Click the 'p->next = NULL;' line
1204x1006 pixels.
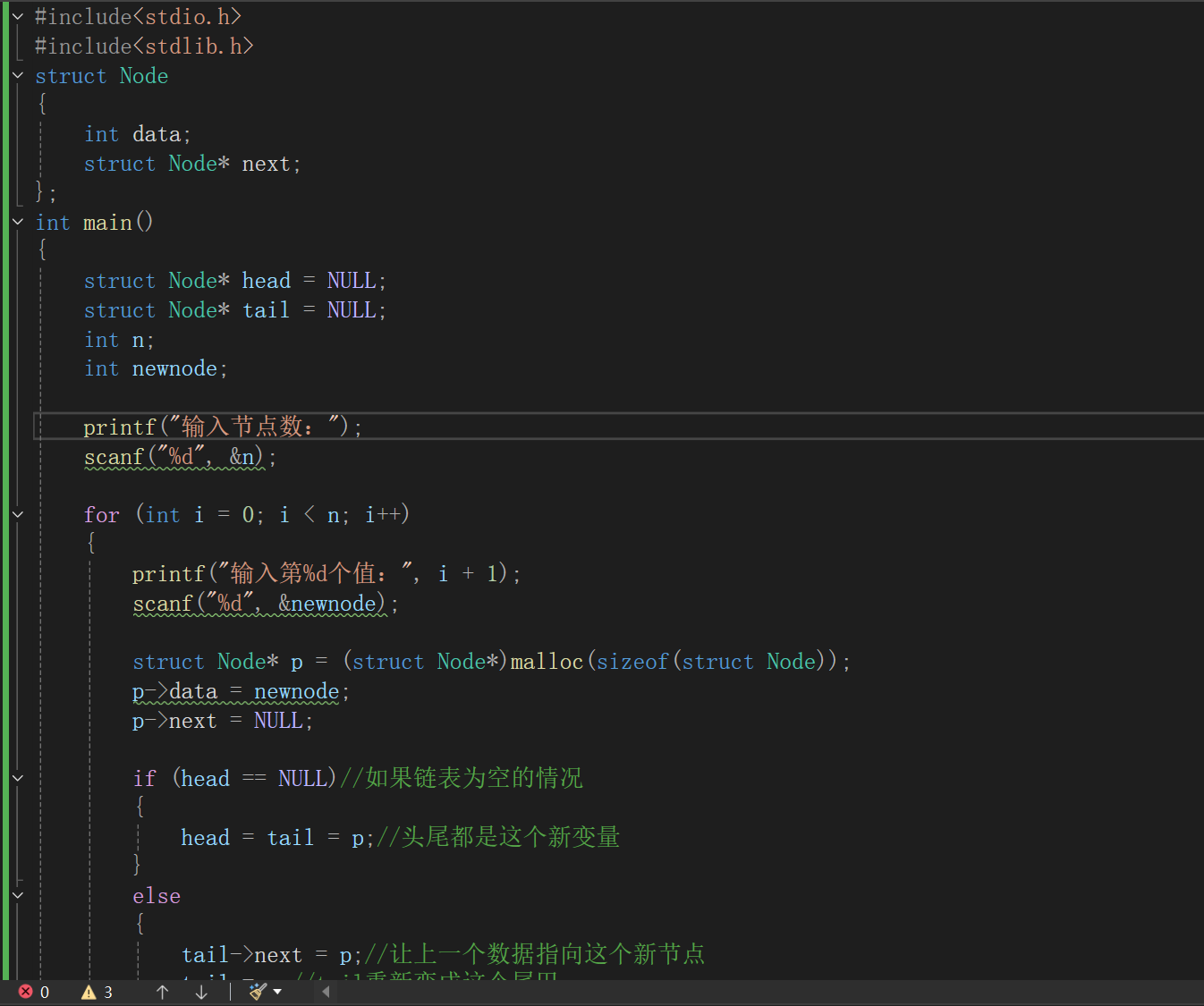tap(223, 721)
